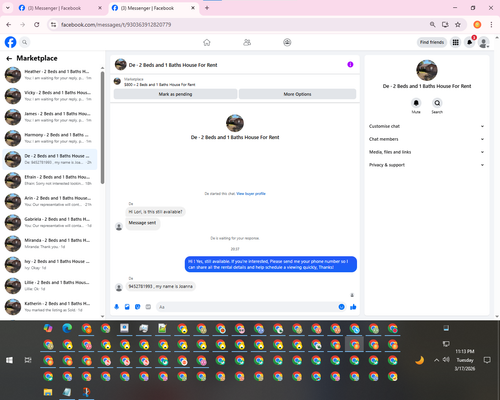View site information icon in address bar
Viewport: 500px width, 400px height.
coord(53,25)
